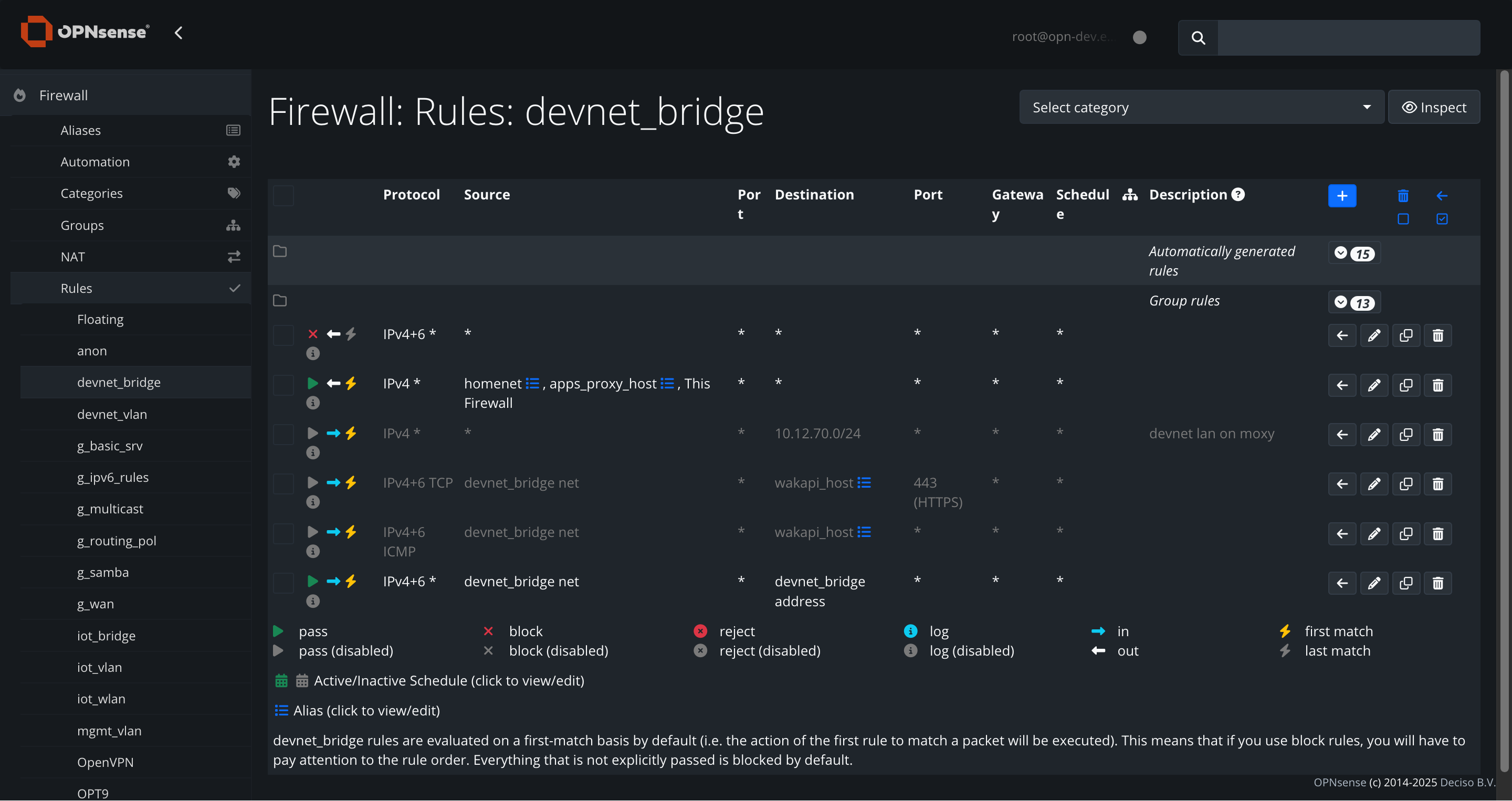Focus the top search input field

point(1348,38)
